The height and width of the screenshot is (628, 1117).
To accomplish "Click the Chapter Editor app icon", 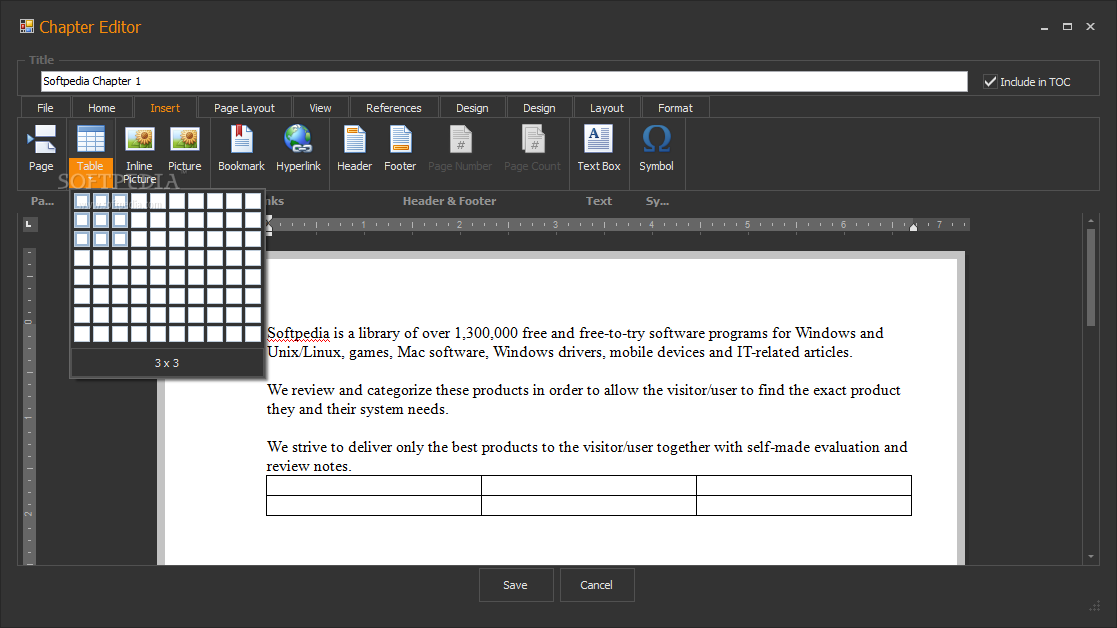I will pos(27,26).
